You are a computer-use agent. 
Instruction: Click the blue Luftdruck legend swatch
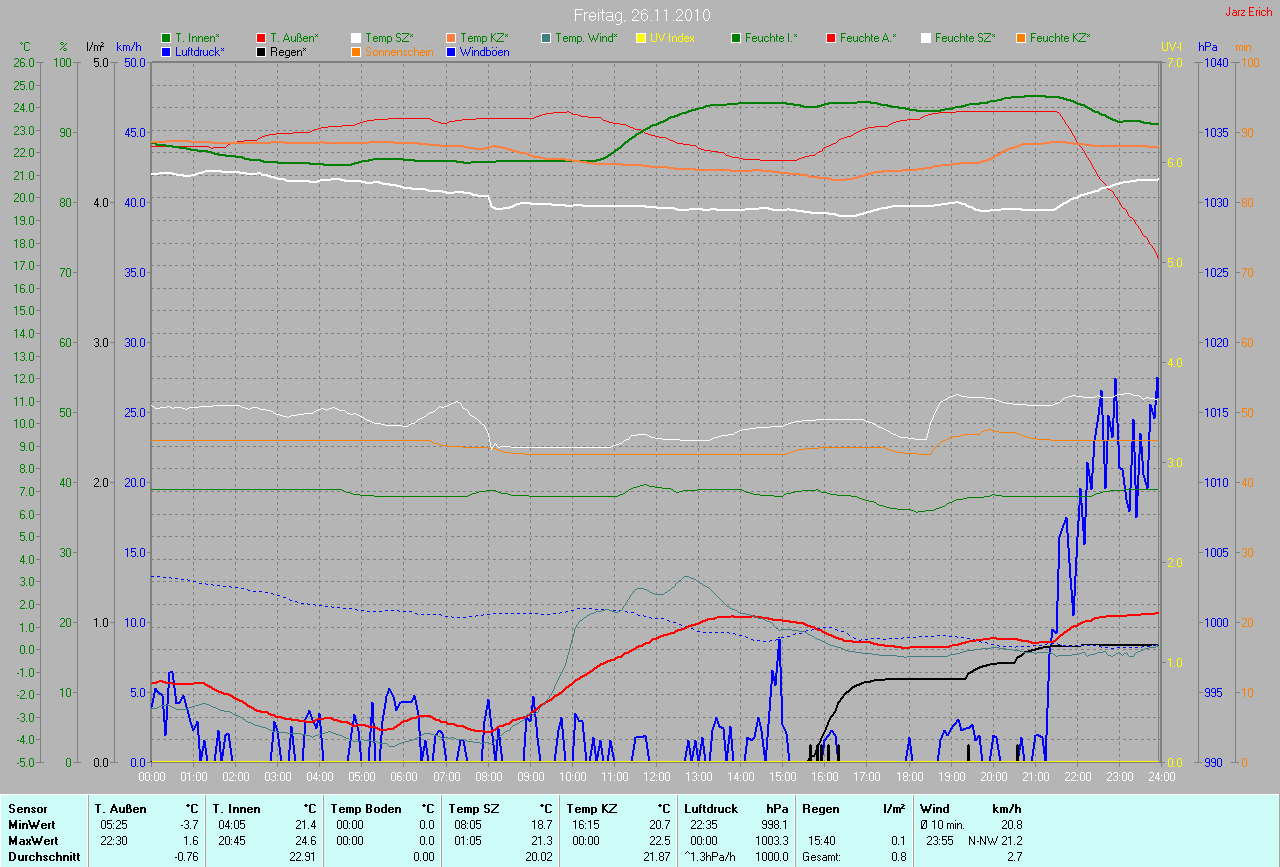166,51
